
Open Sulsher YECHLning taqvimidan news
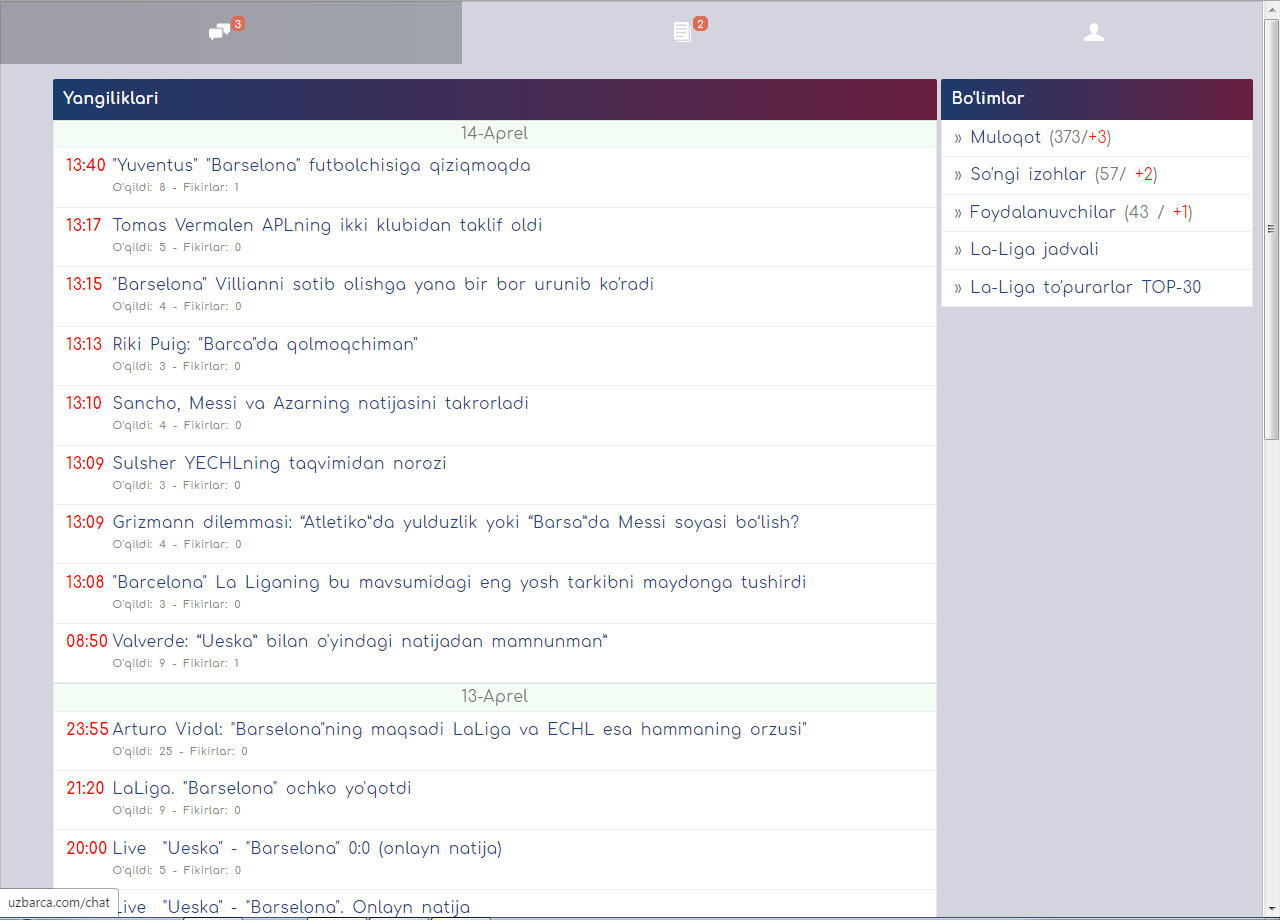point(279,464)
